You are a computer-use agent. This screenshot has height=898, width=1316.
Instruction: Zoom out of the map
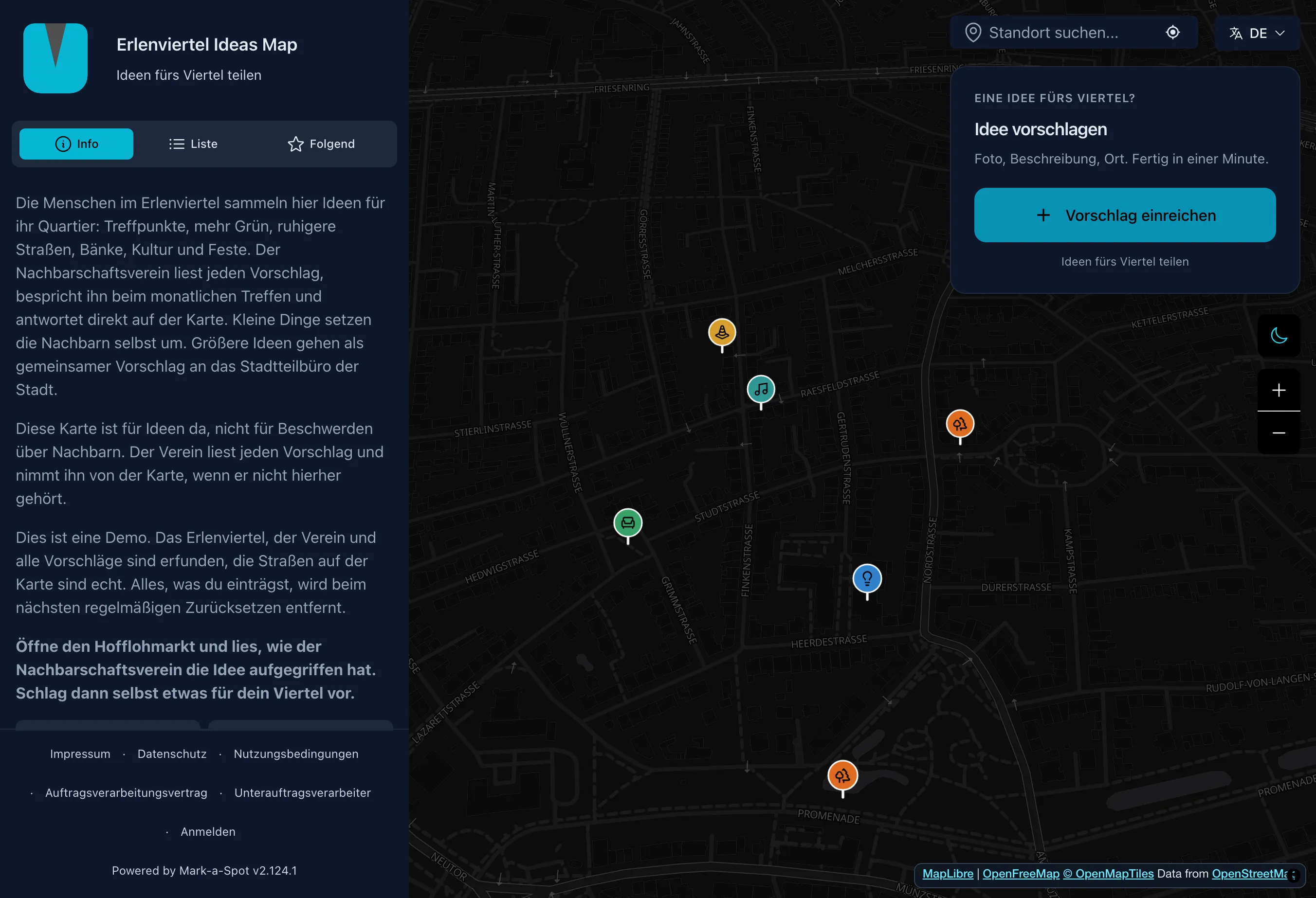click(x=1279, y=433)
